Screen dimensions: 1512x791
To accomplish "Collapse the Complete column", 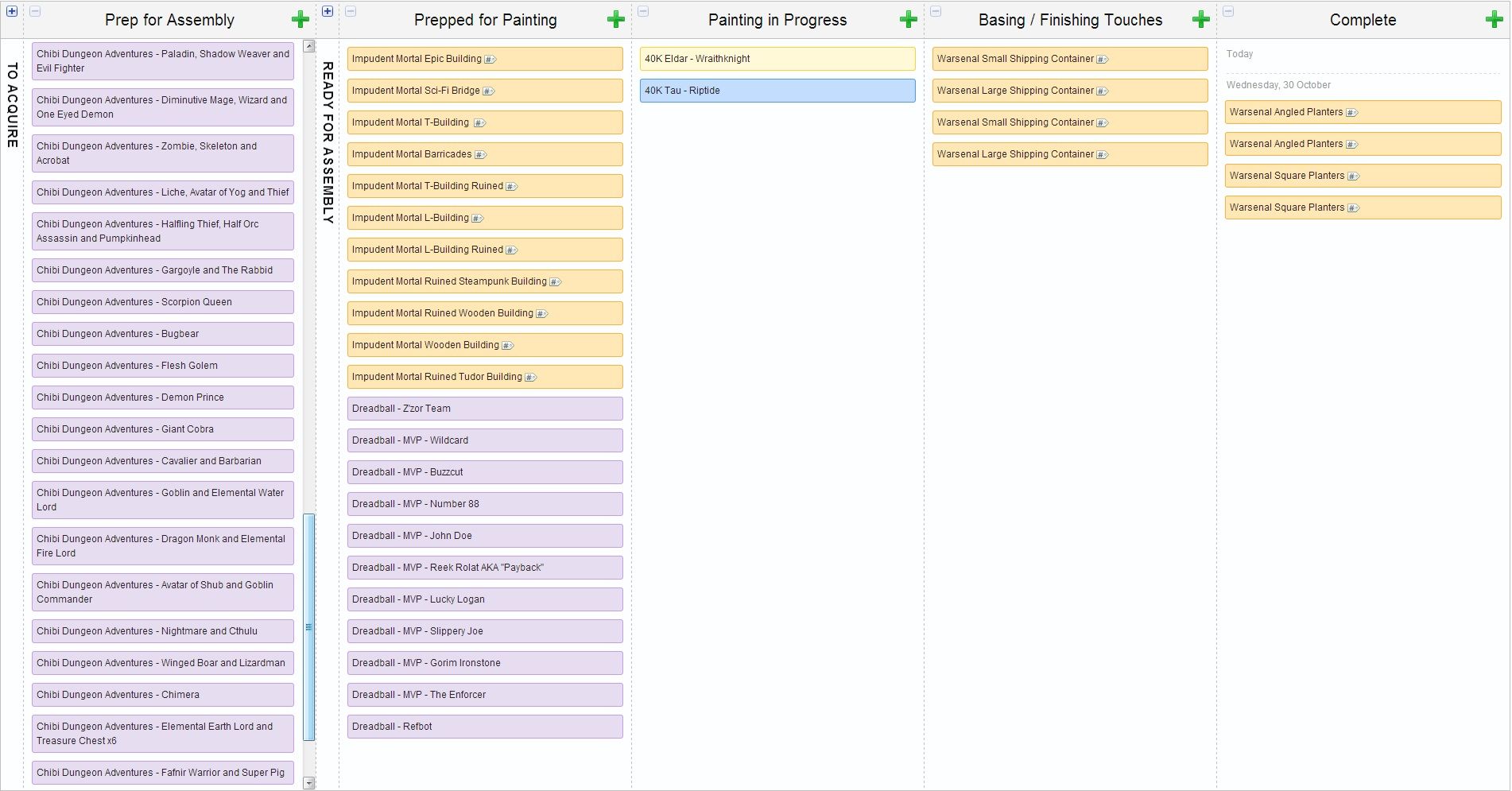I will (1228, 11).
